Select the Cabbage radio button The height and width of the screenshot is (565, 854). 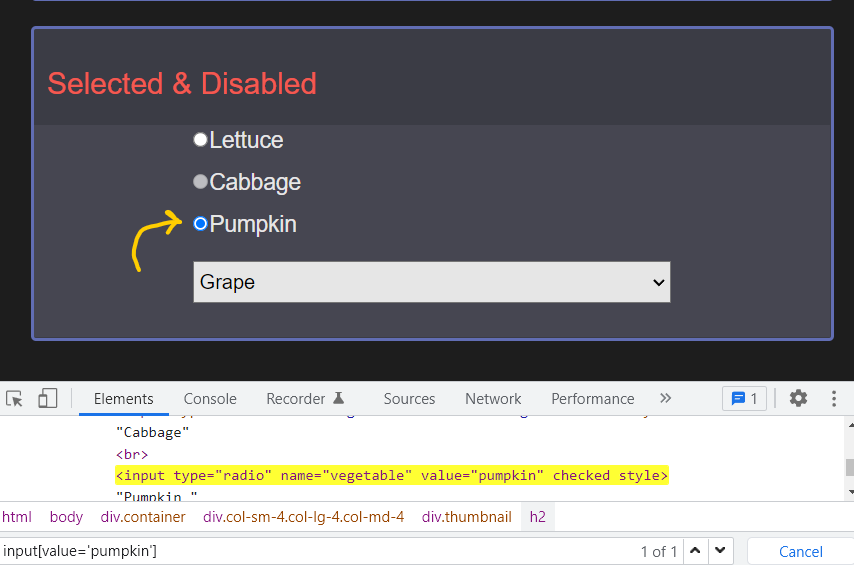(x=200, y=181)
